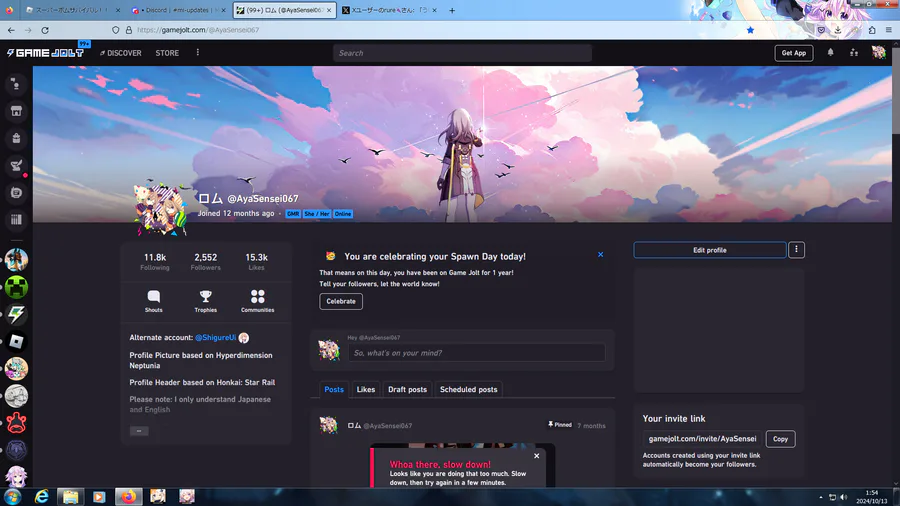Viewport: 900px width, 506px height.
Task: Switch to the Likes tab
Action: (366, 389)
